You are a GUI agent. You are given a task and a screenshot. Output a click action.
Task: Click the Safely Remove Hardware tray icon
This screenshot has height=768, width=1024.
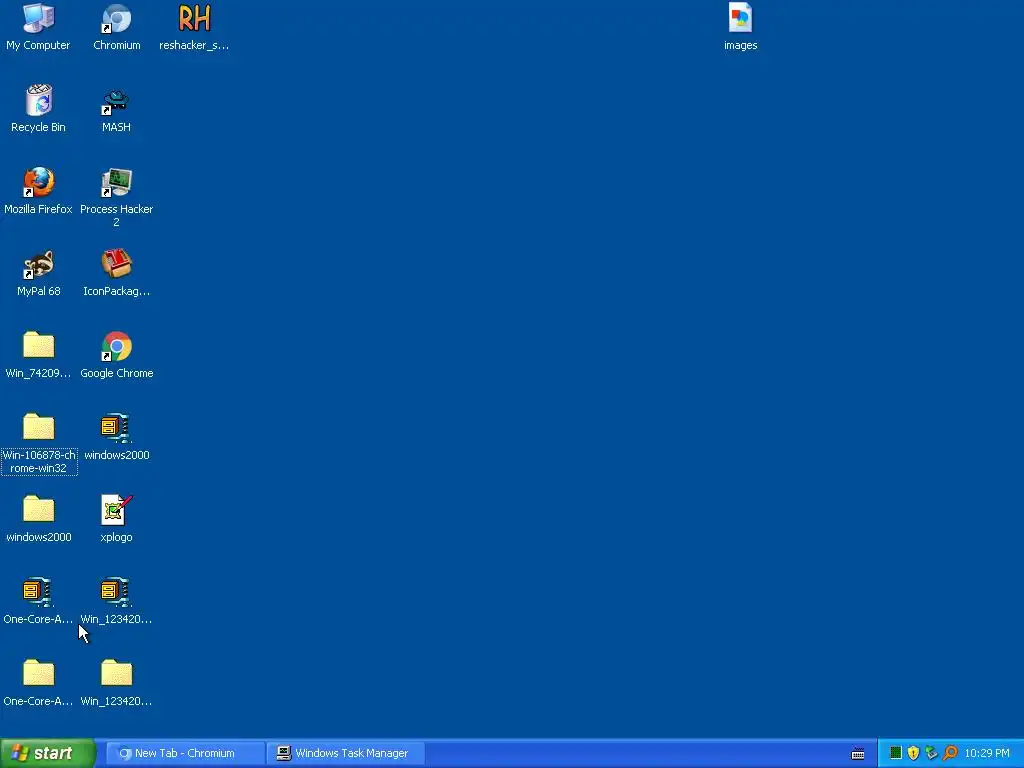point(931,753)
